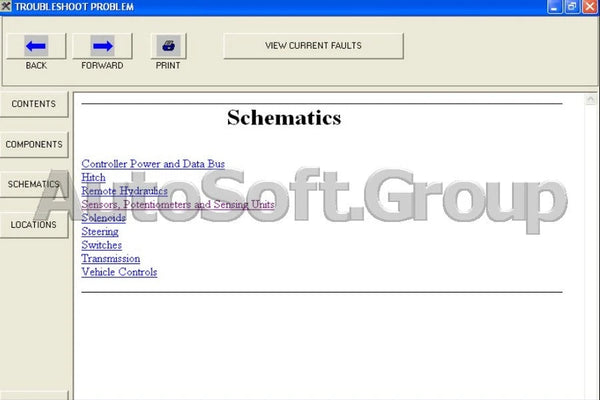The width and height of the screenshot is (600, 400).
Task: Minimize the Troubleshoot Problem window
Action: (554, 7)
